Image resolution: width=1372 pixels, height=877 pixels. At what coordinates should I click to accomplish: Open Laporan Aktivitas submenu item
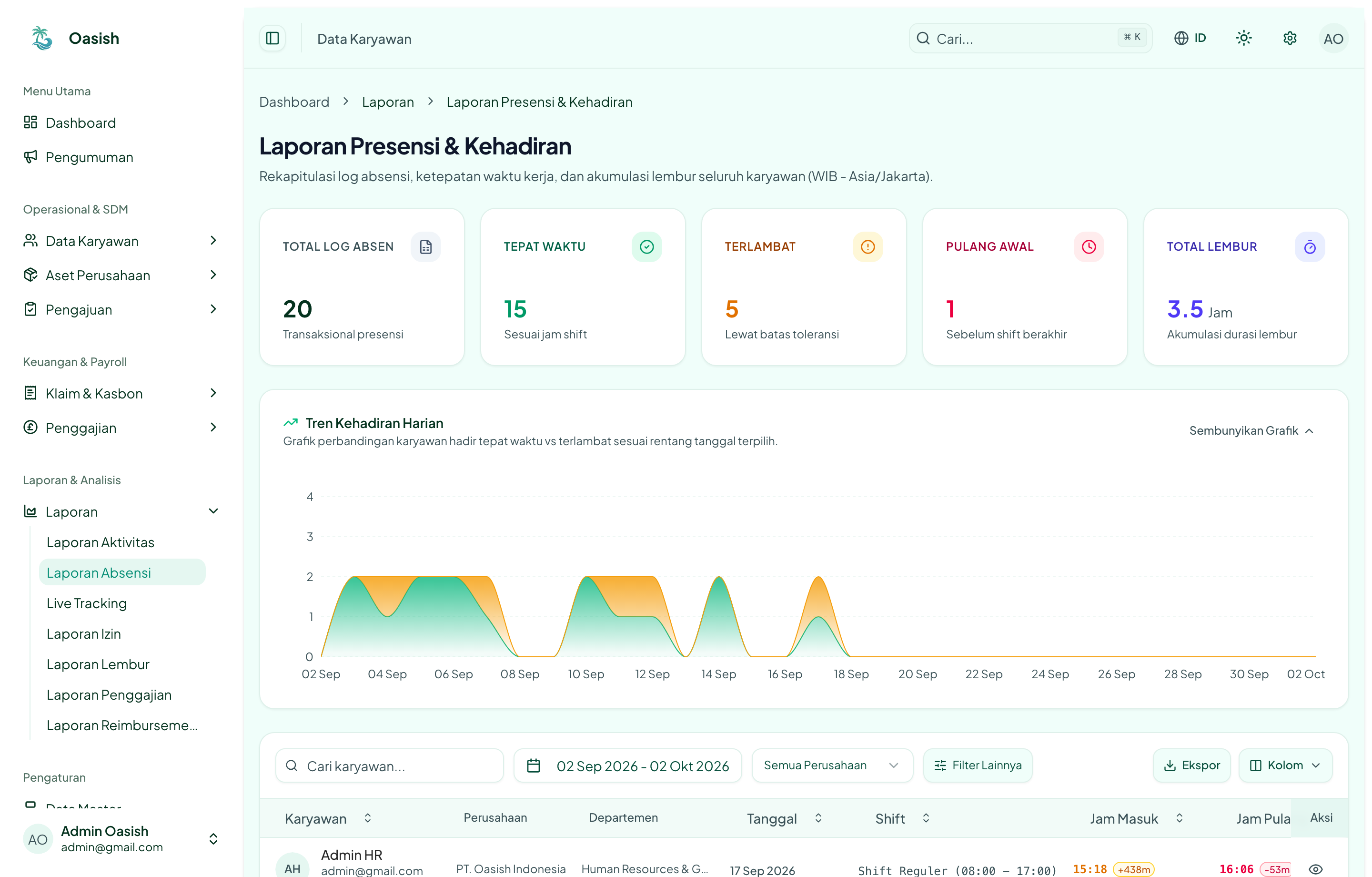click(122, 542)
